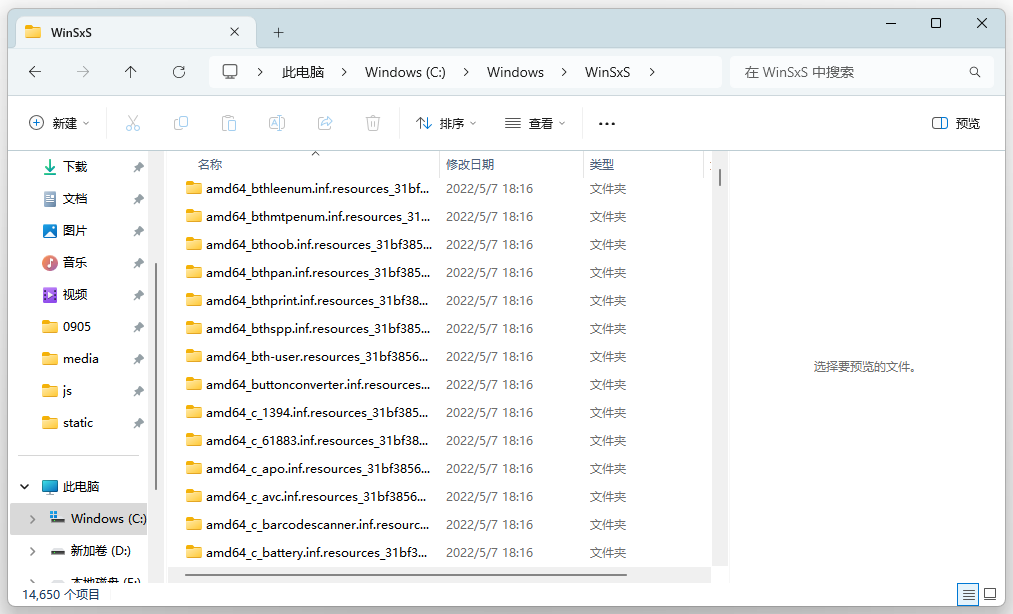
Task: Click the Paste clipboard icon
Action: coord(229,123)
